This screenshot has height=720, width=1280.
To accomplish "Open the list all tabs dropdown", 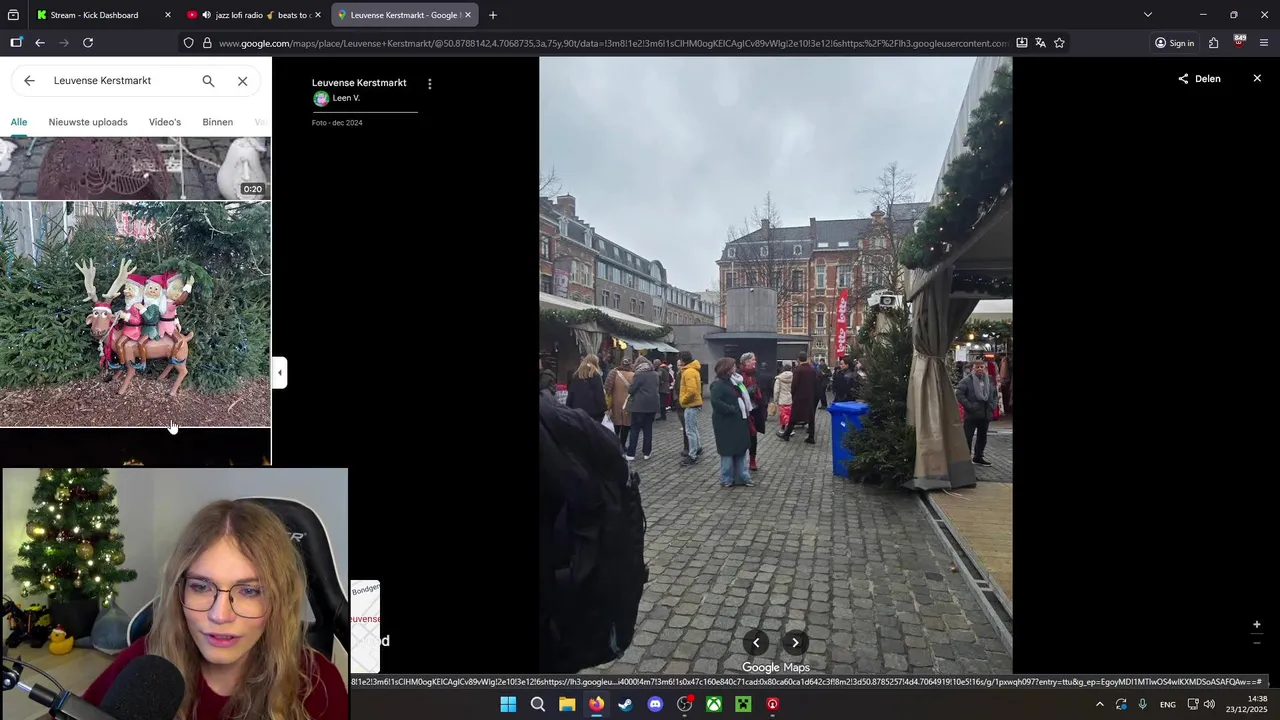I will click(x=1148, y=15).
